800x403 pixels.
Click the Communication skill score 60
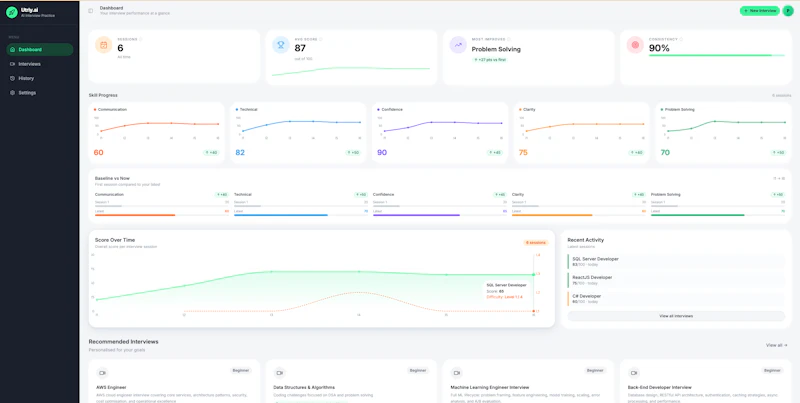point(98,153)
